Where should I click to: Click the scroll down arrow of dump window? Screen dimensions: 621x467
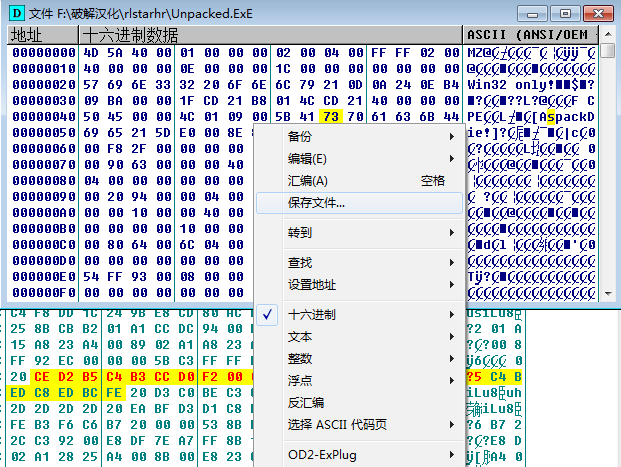click(x=608, y=294)
